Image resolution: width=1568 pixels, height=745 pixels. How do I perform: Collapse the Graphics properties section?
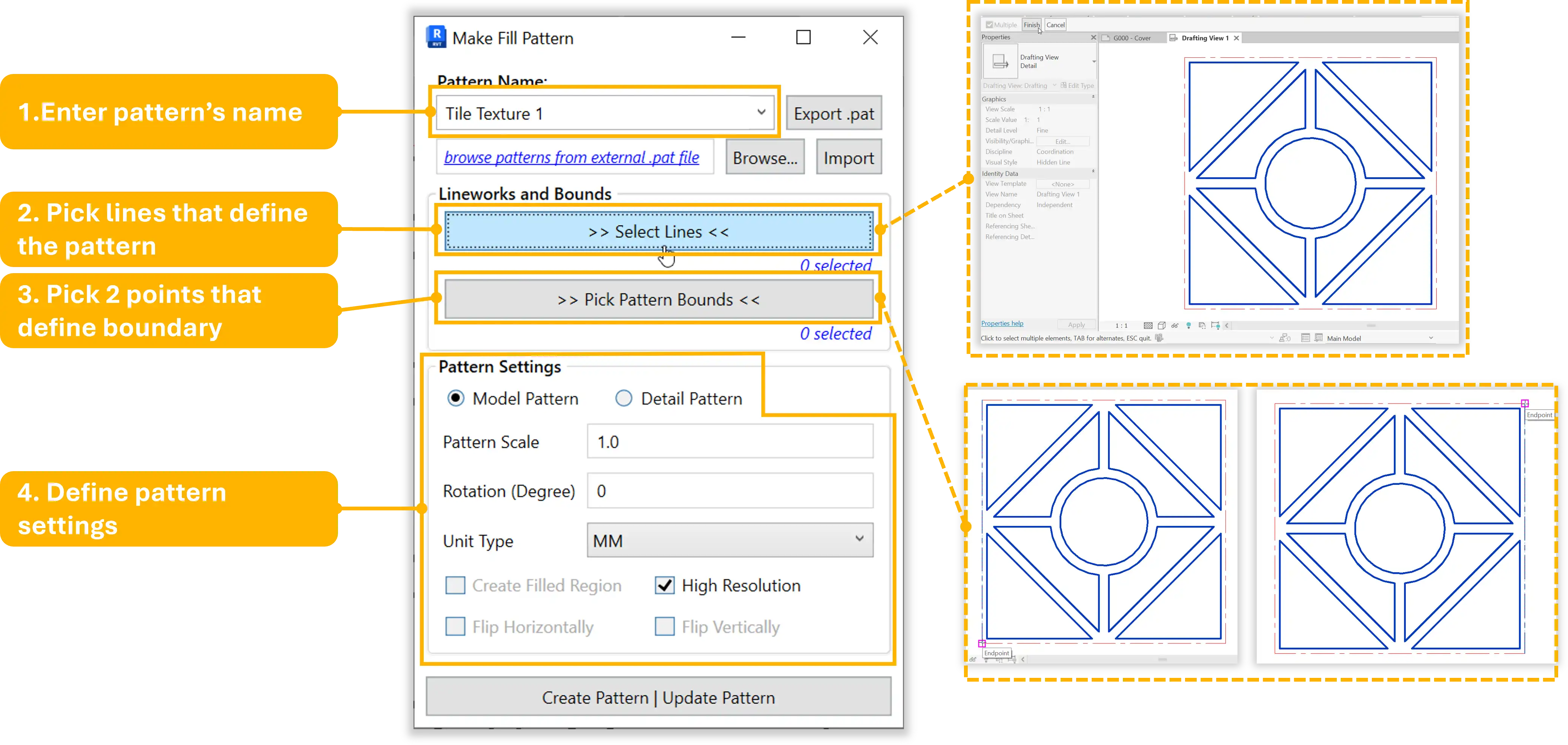click(1093, 97)
